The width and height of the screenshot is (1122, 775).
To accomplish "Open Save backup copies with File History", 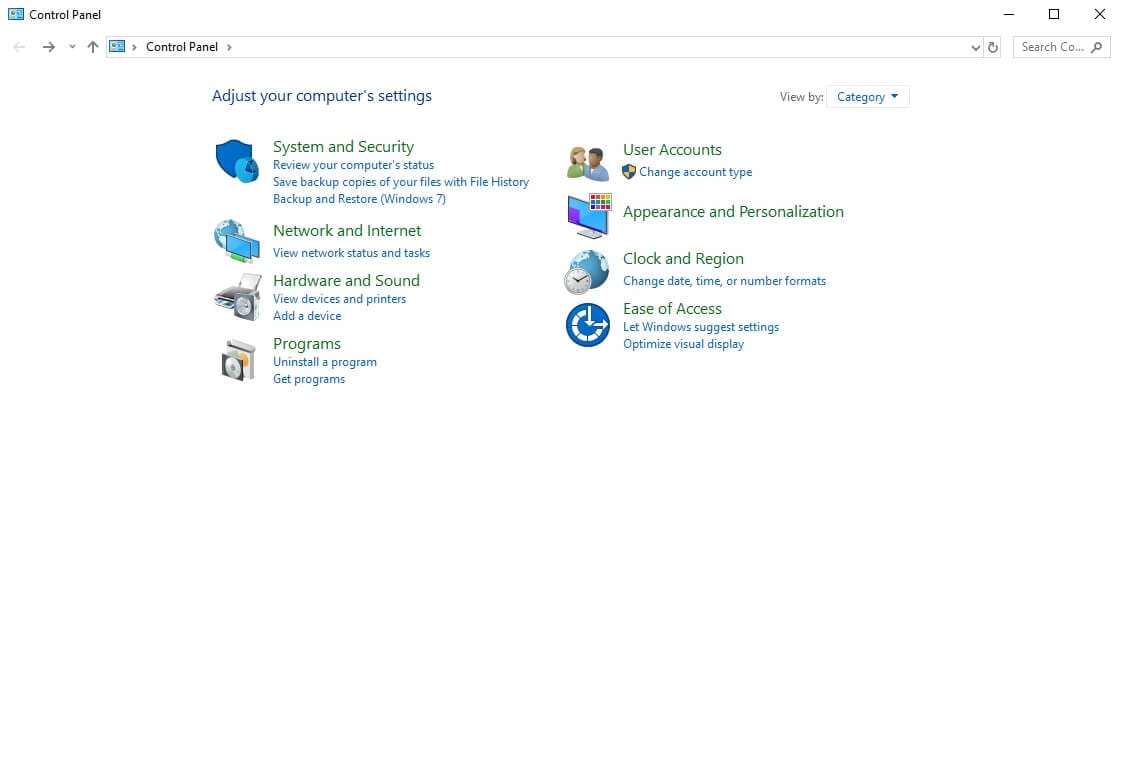I will coord(401,182).
